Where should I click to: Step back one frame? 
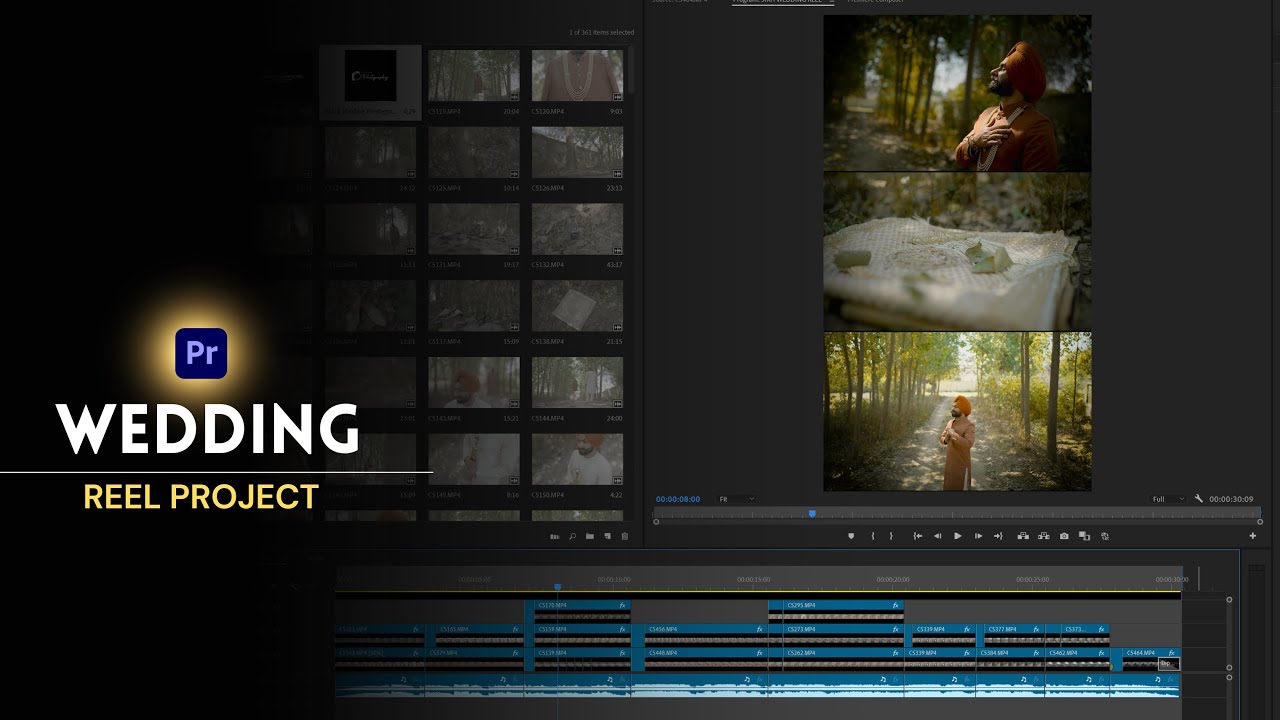938,536
